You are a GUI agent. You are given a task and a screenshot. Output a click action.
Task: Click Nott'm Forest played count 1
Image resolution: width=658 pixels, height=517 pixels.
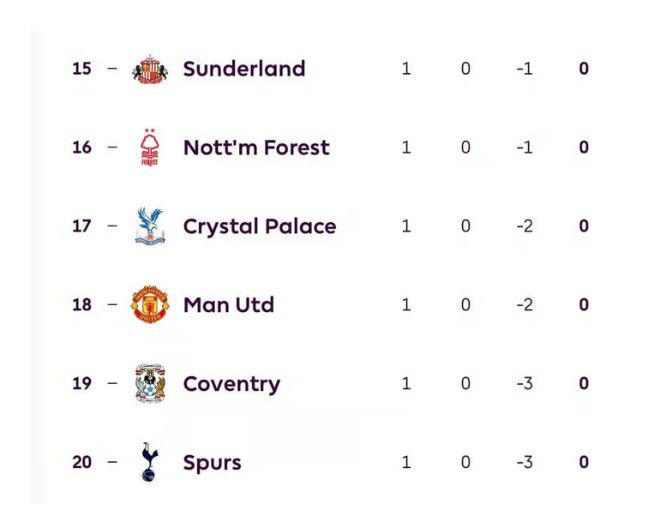click(x=406, y=147)
